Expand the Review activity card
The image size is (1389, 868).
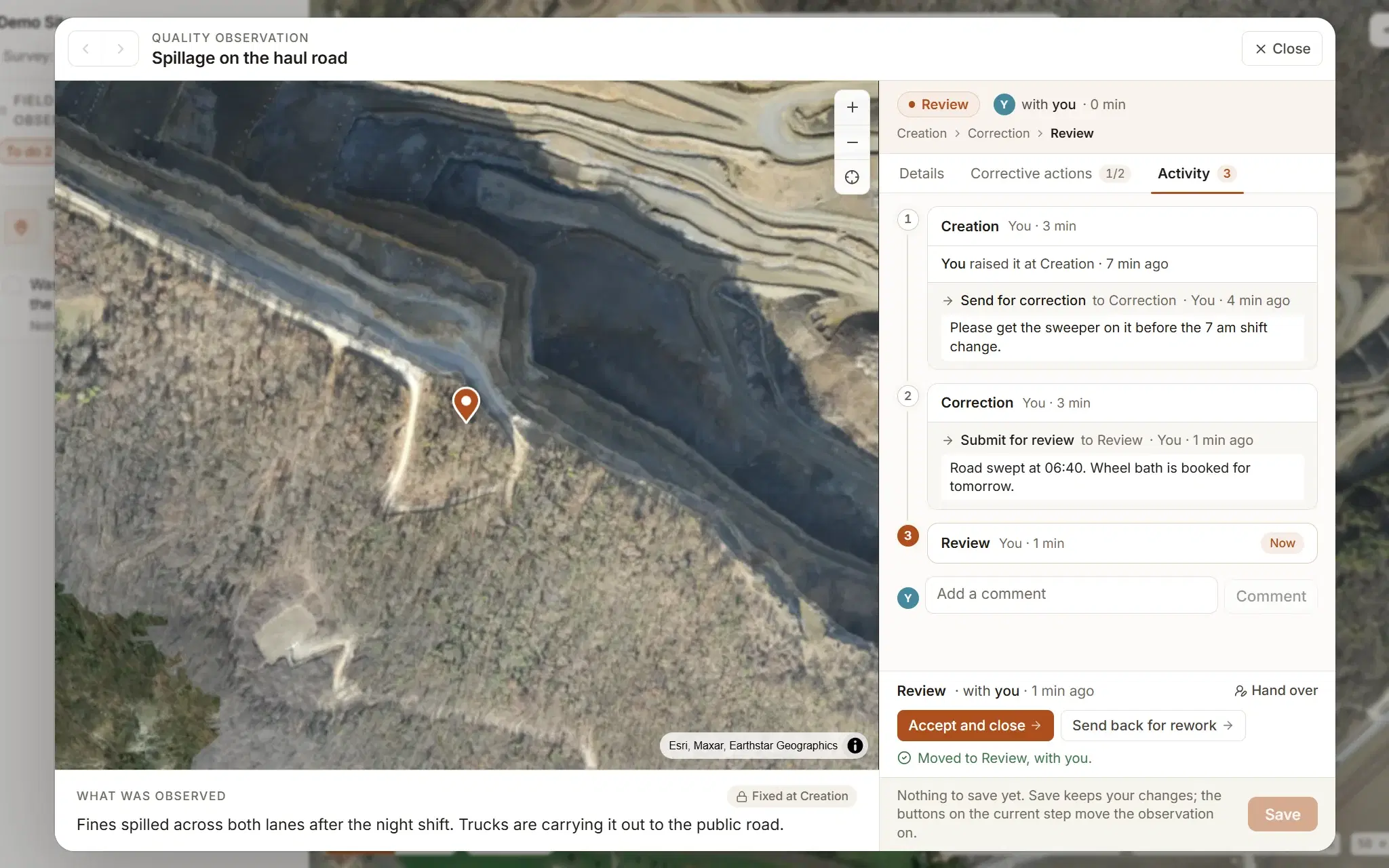click(1122, 543)
